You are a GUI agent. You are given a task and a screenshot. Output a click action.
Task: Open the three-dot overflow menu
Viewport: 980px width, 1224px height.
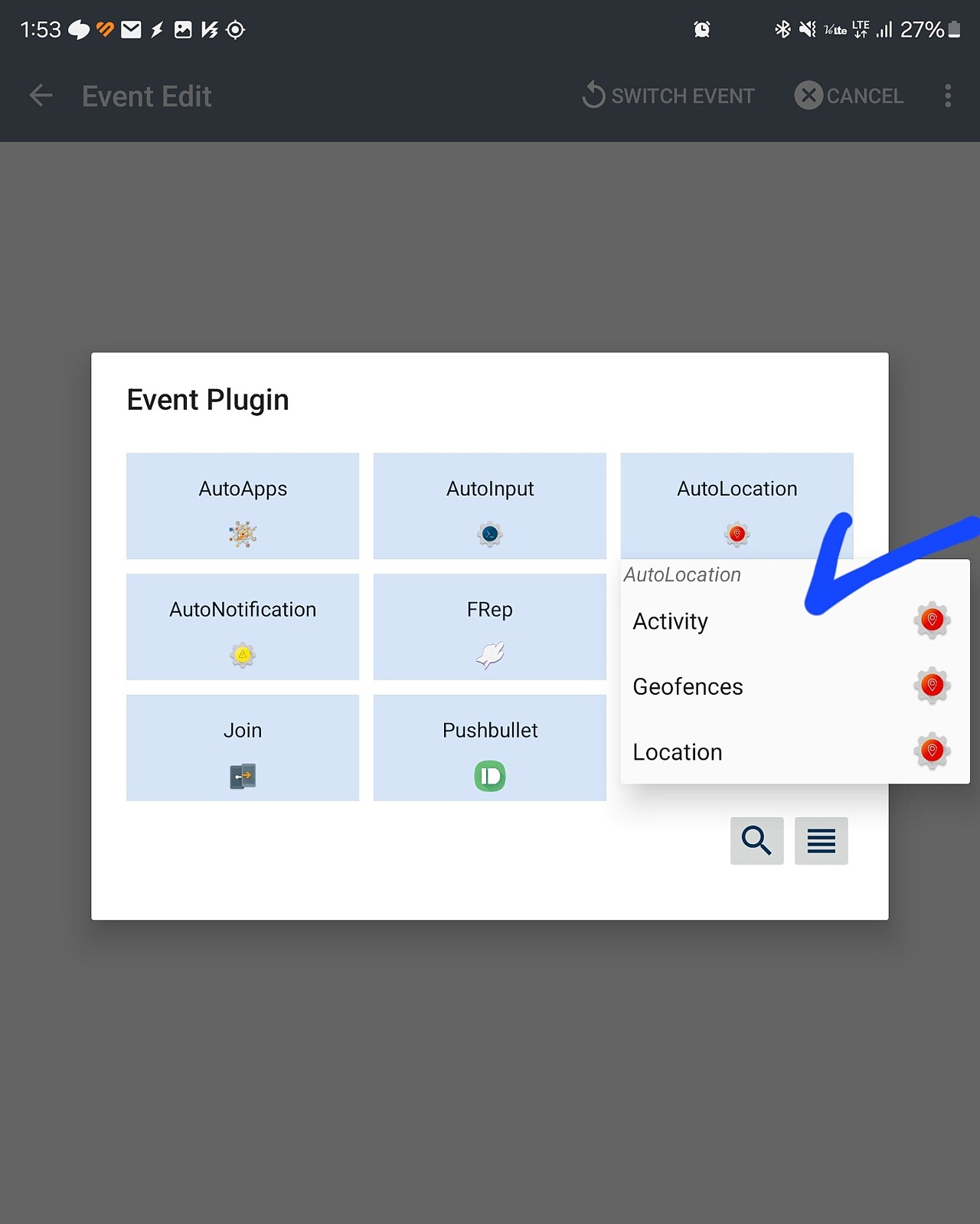click(x=948, y=96)
